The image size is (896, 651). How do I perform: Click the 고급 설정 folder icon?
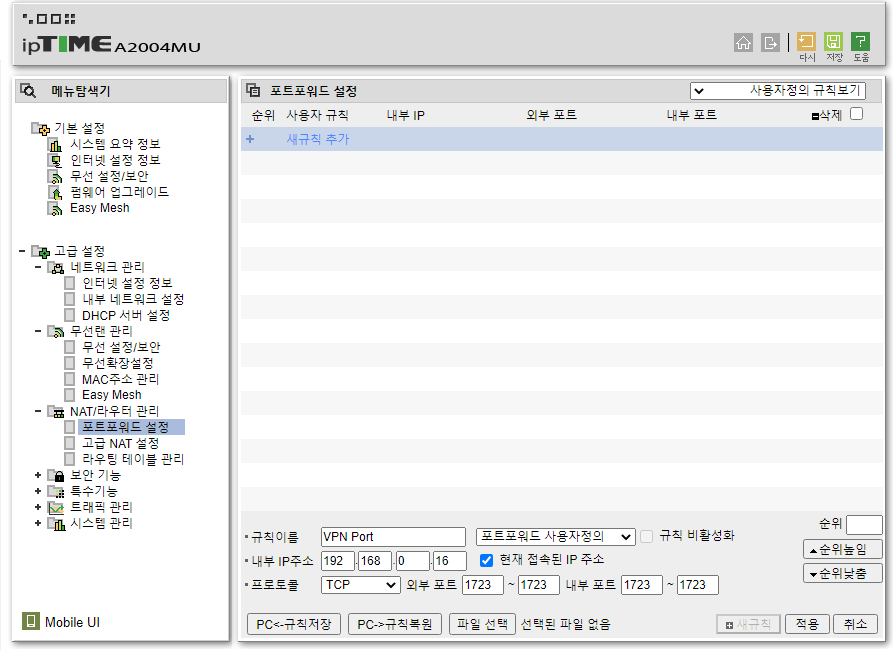(41, 251)
